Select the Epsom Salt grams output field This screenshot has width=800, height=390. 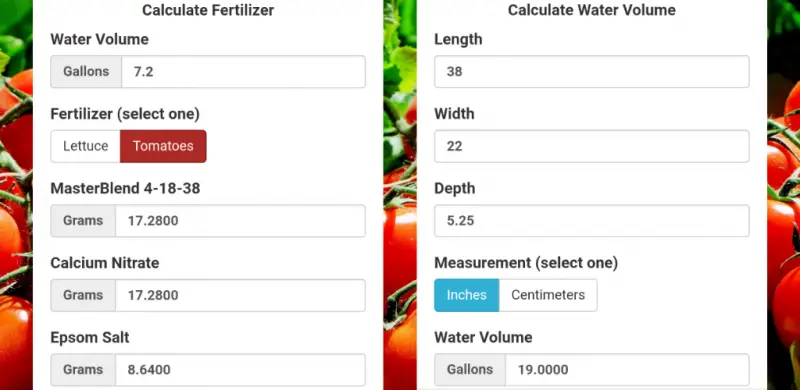pos(240,370)
